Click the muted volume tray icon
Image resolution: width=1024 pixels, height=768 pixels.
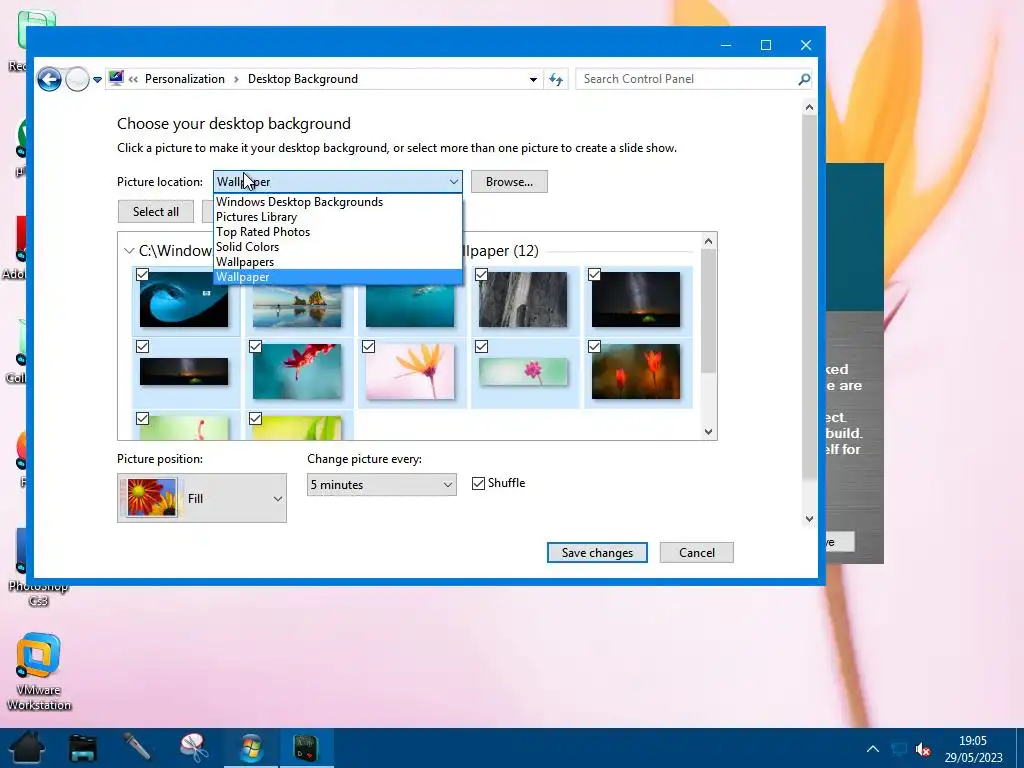coord(923,749)
